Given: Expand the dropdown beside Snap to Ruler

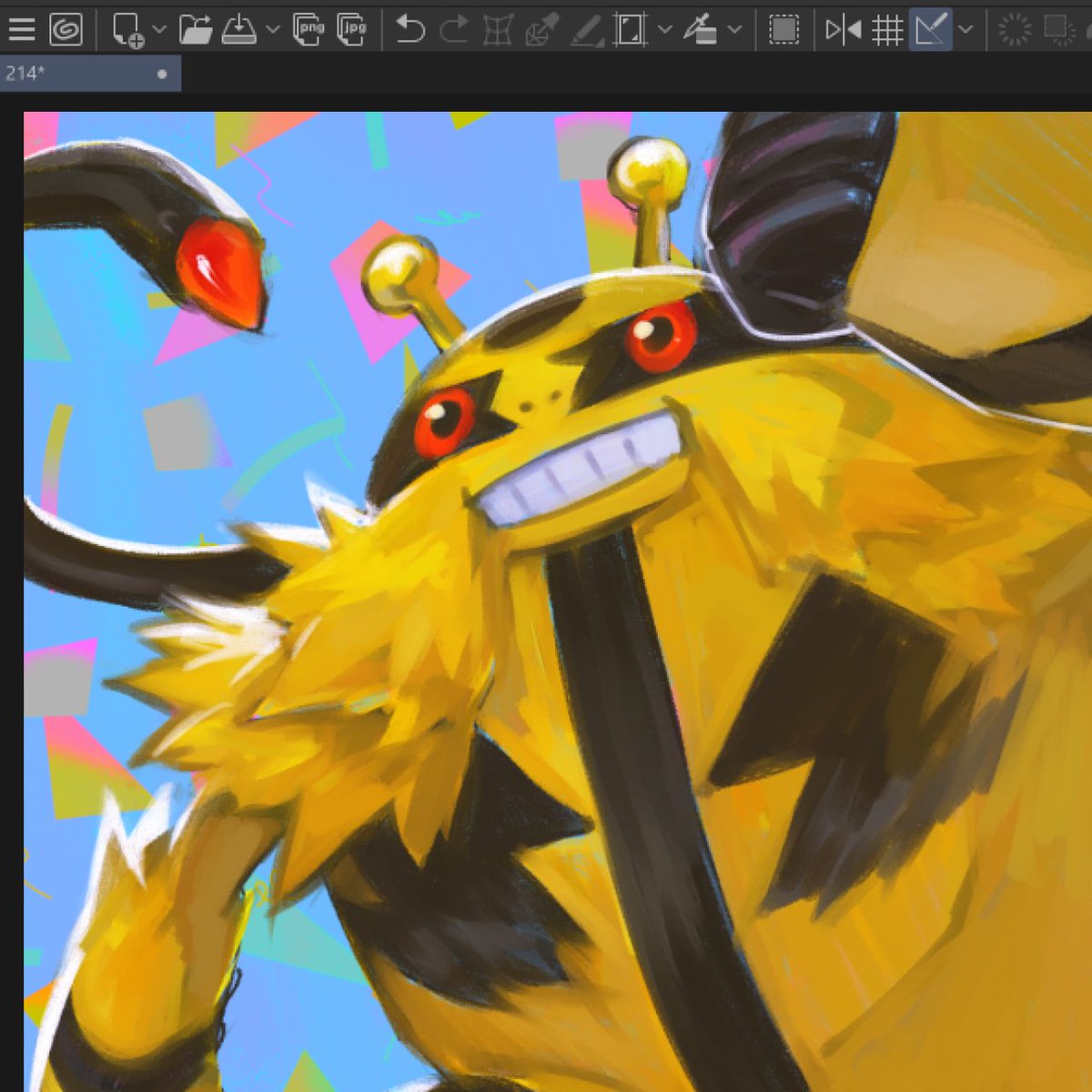Looking at the screenshot, I should pos(966,30).
